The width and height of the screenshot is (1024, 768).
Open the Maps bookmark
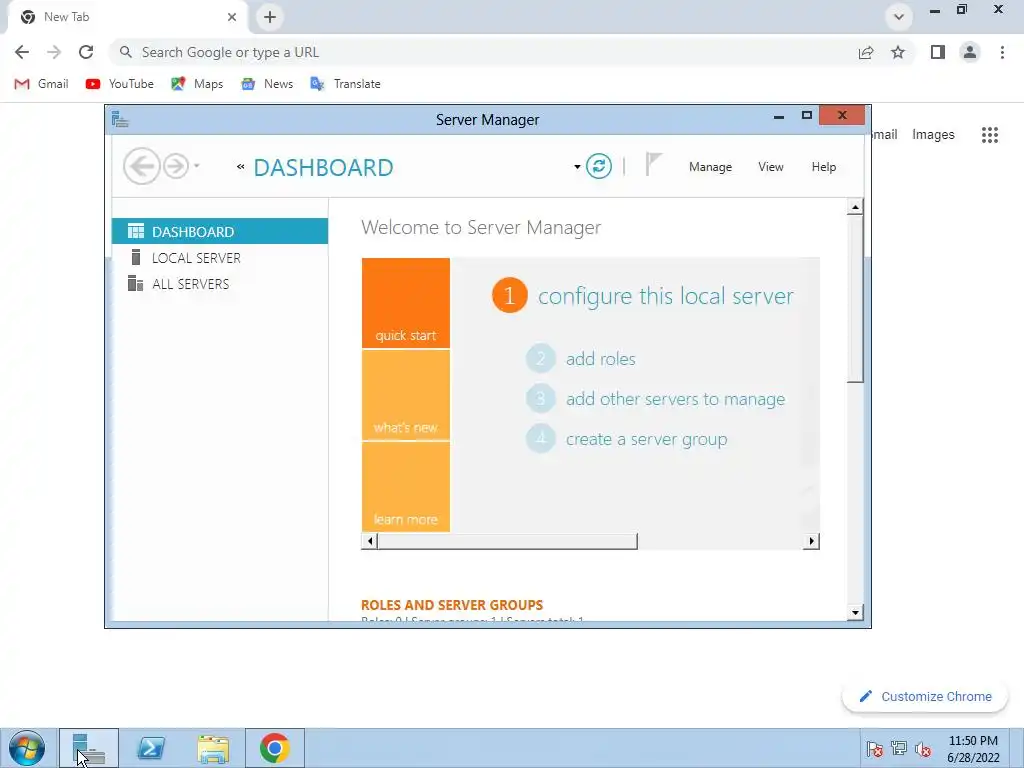click(x=197, y=84)
